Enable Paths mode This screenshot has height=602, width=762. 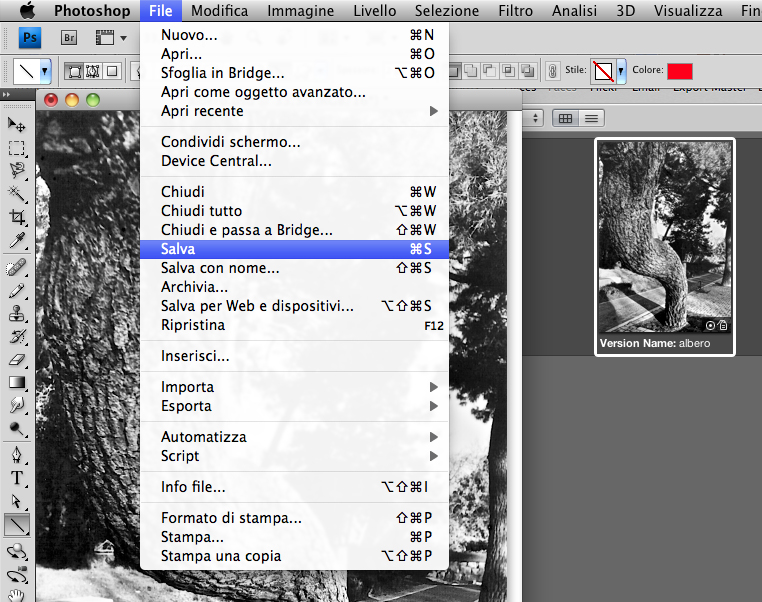click(93, 71)
